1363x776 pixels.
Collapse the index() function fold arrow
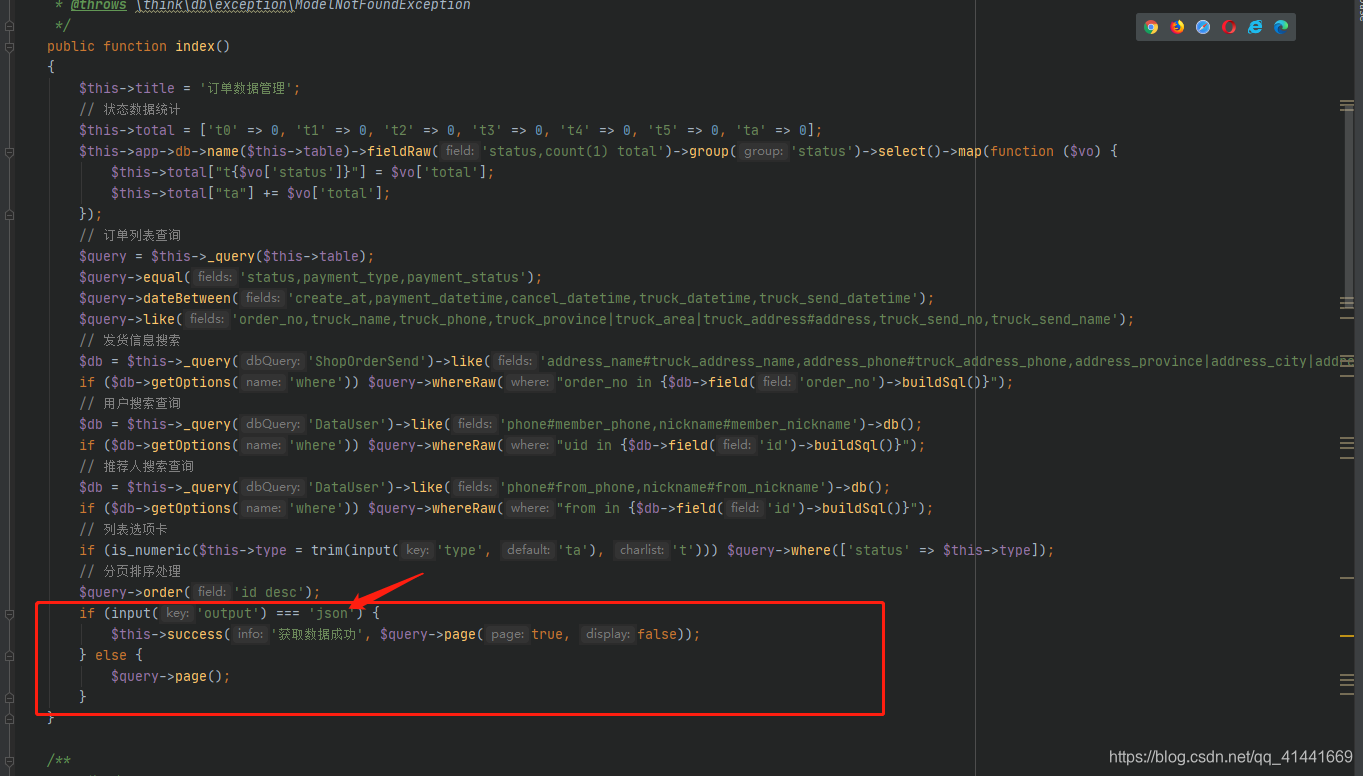(x=10, y=46)
